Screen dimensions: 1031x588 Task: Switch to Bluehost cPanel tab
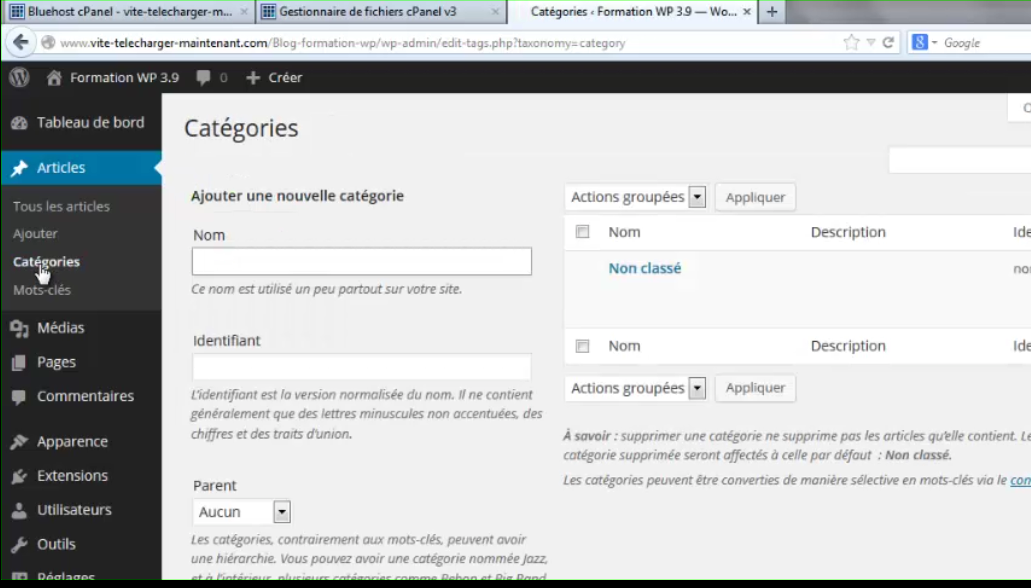(x=128, y=12)
